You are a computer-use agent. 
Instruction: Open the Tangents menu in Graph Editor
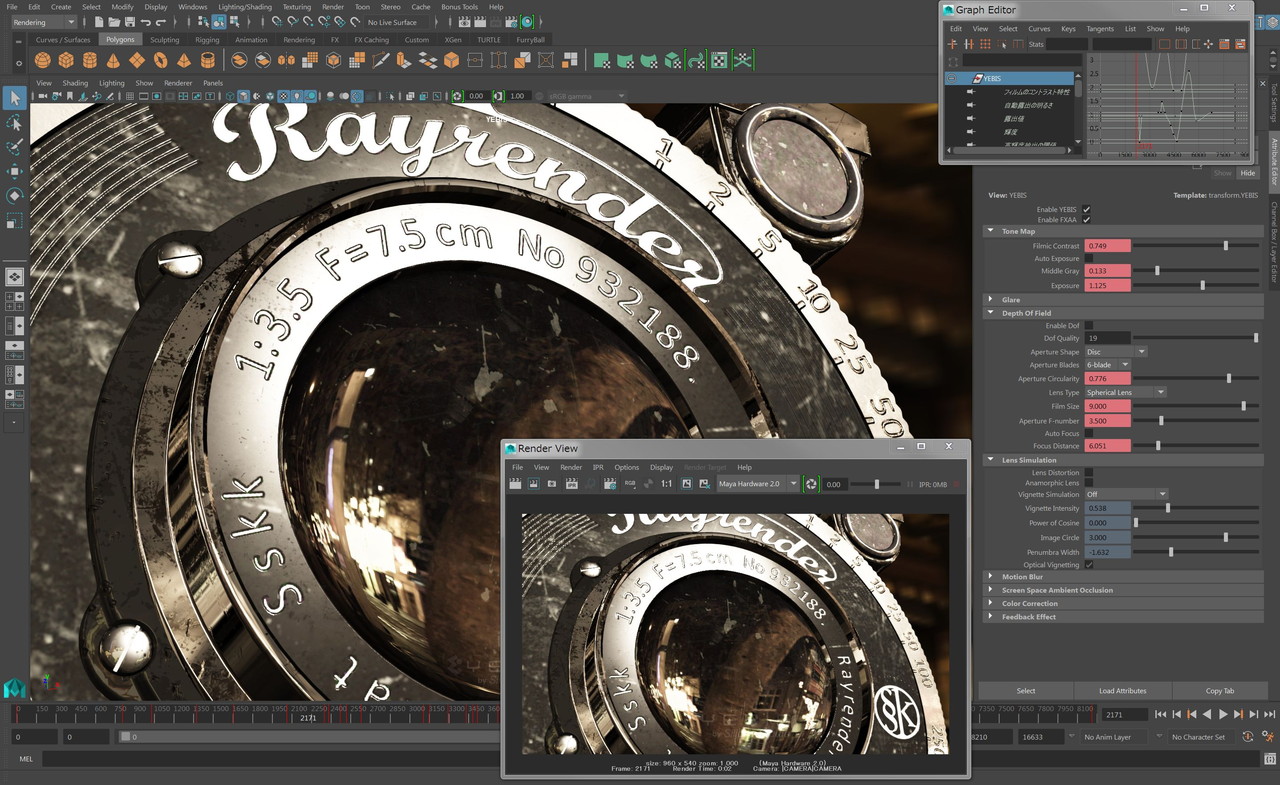tap(1099, 29)
